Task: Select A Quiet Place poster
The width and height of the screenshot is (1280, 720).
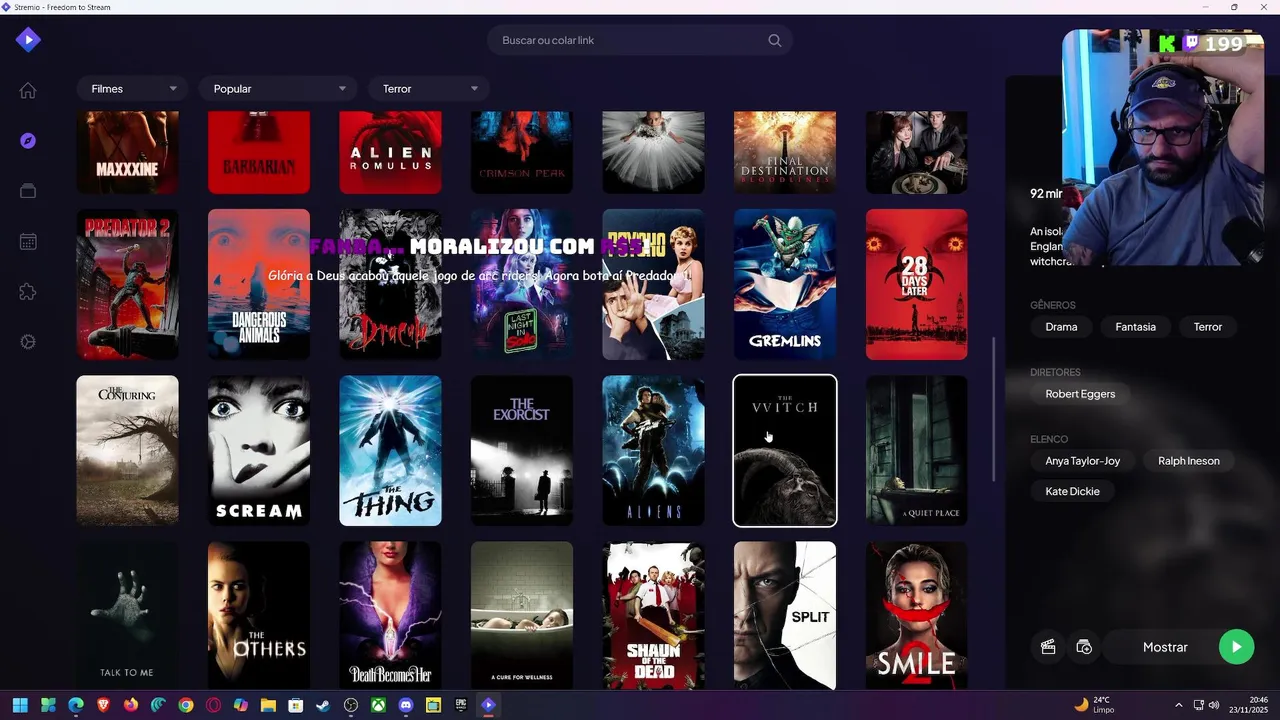Action: click(916, 450)
